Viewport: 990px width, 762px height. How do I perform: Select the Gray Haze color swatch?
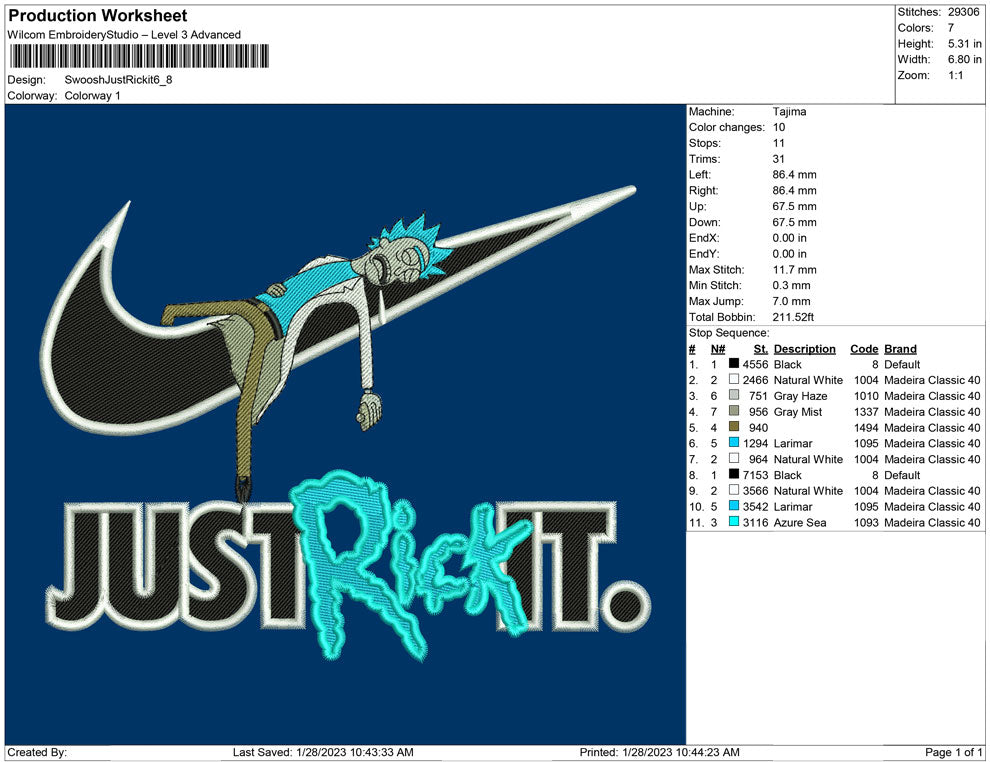(734, 396)
